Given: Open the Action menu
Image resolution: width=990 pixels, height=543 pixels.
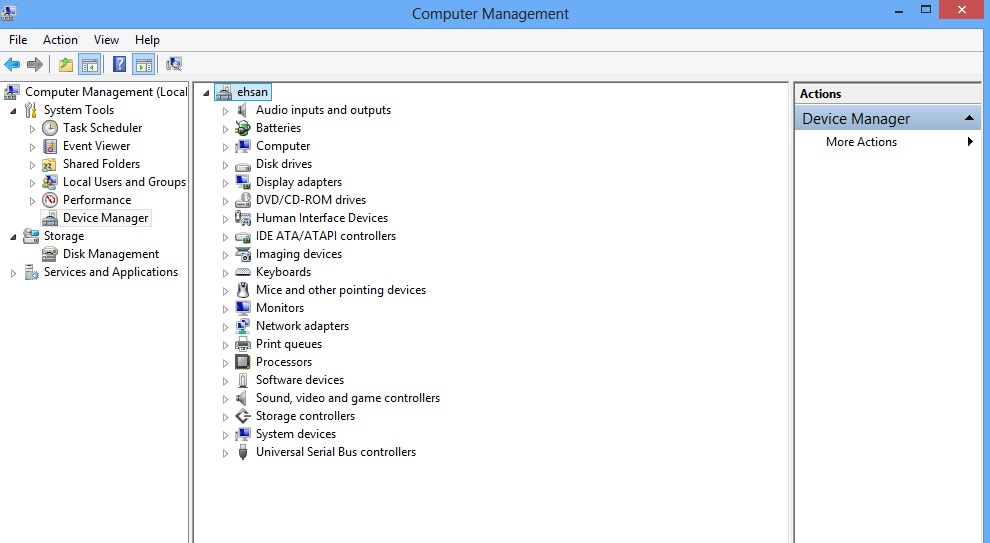Looking at the screenshot, I should click(60, 40).
